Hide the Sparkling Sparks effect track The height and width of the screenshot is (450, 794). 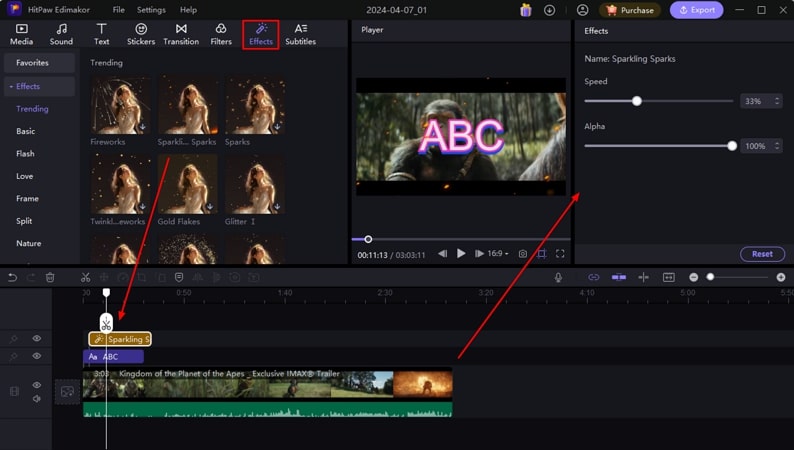36,338
